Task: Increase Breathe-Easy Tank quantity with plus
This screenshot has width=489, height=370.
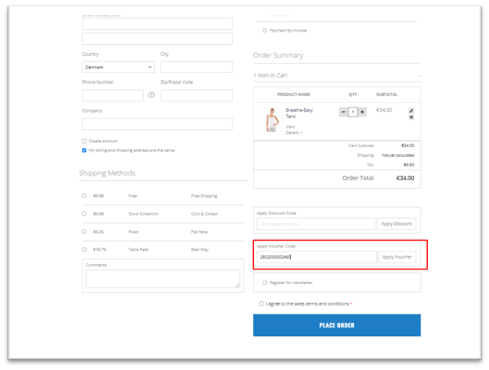Action: (362, 112)
